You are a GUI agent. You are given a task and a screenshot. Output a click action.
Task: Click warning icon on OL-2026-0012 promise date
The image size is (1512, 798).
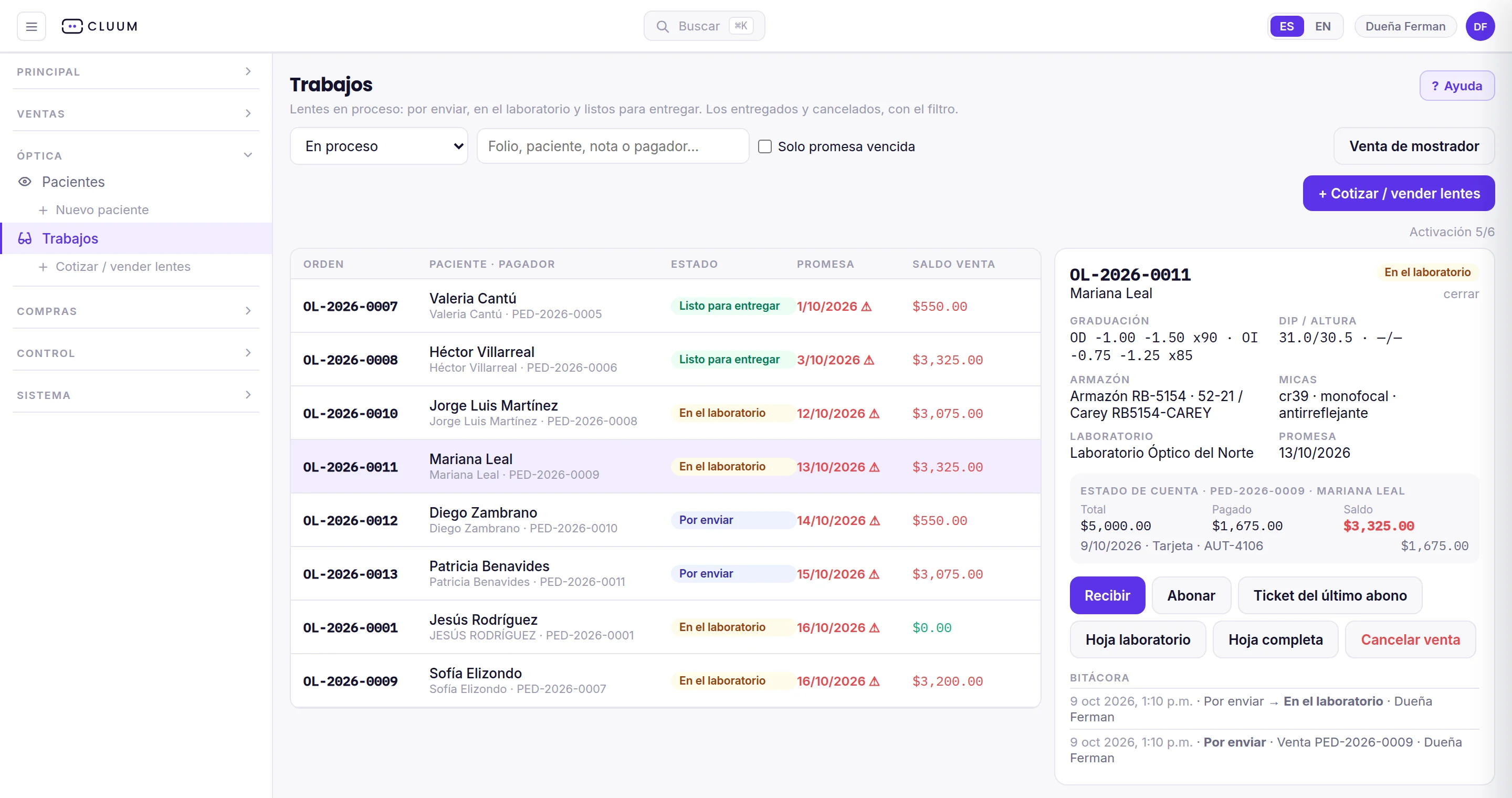coord(875,520)
